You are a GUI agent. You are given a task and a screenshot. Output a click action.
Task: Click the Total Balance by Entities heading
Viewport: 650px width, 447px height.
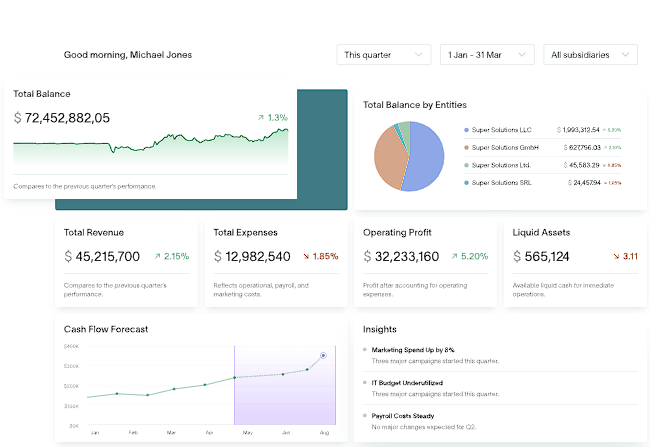click(x=415, y=105)
